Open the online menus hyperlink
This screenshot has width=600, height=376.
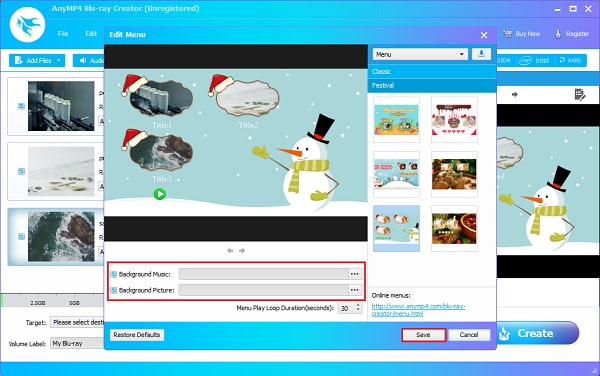click(x=418, y=310)
